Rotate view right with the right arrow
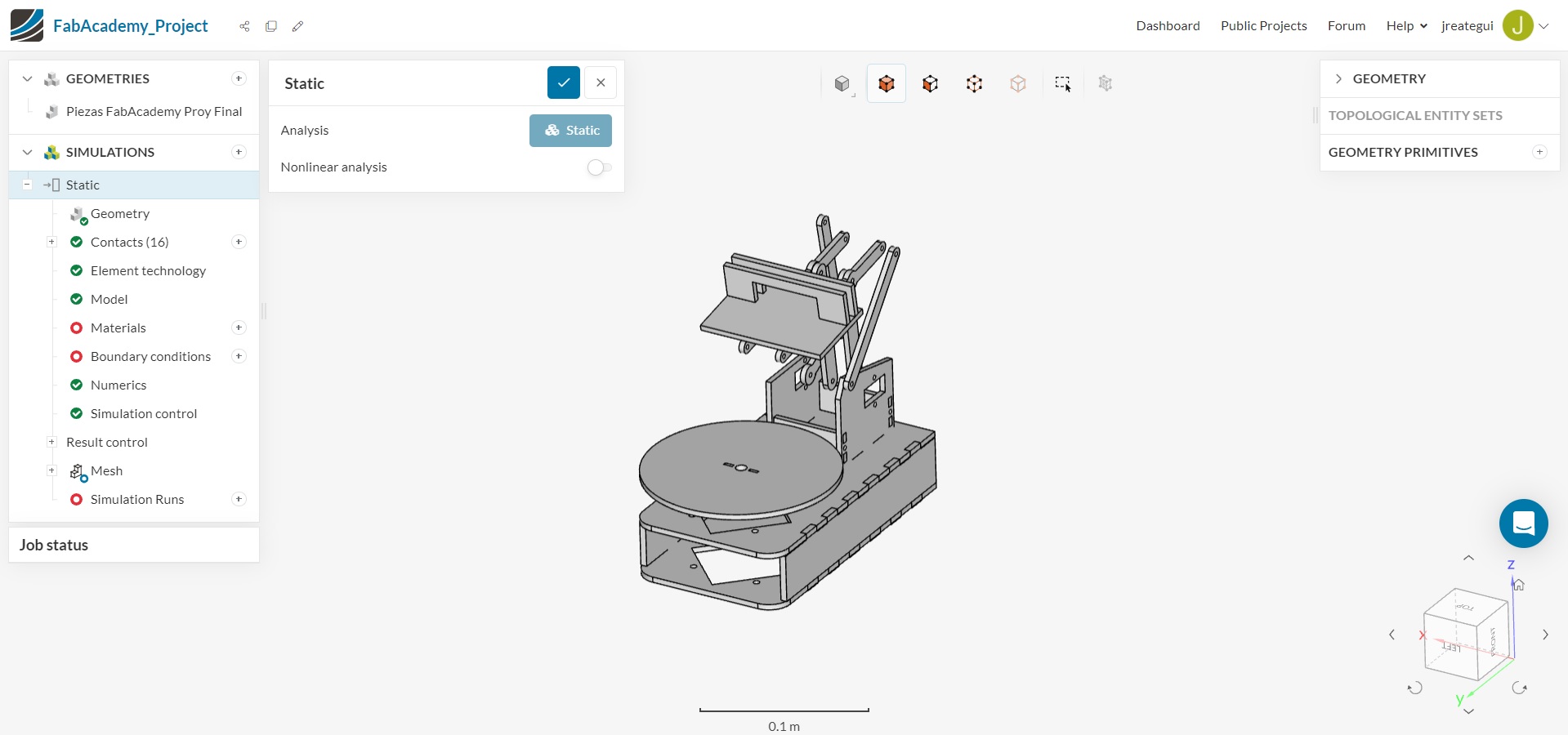Screen dimensions: 1568x735 pos(1545,635)
